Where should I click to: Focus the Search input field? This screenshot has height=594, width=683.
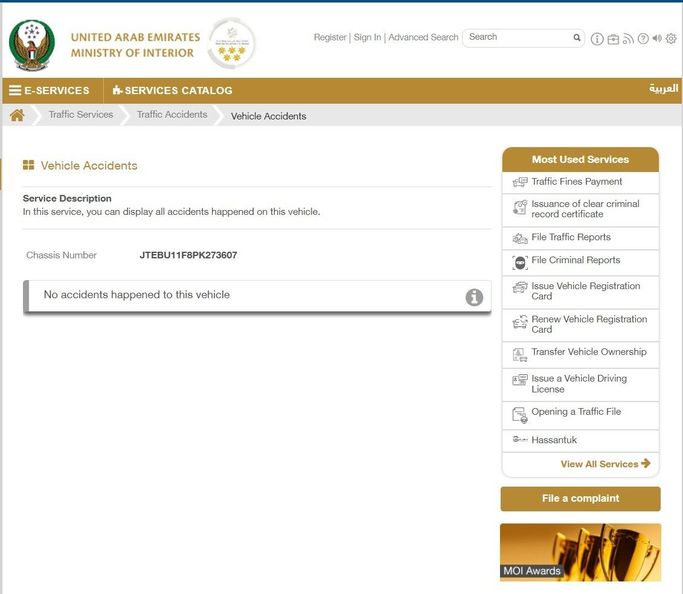(x=517, y=37)
